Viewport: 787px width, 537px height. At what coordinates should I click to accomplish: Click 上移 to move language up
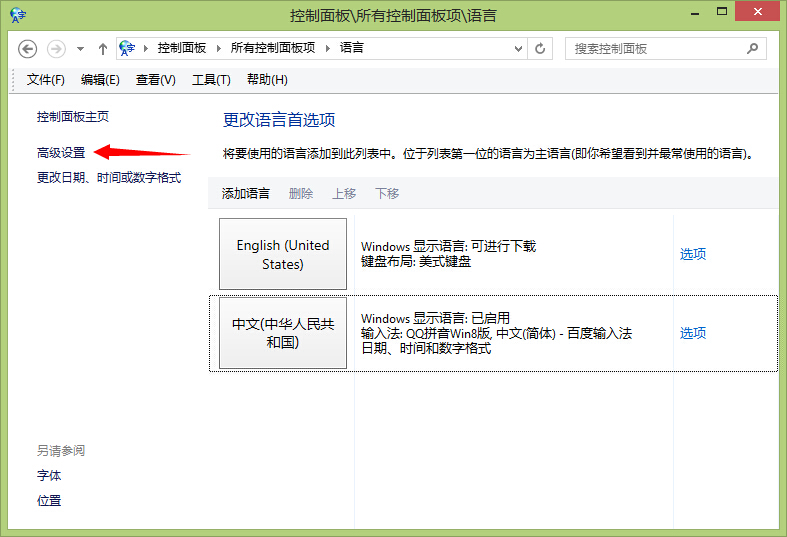point(344,193)
